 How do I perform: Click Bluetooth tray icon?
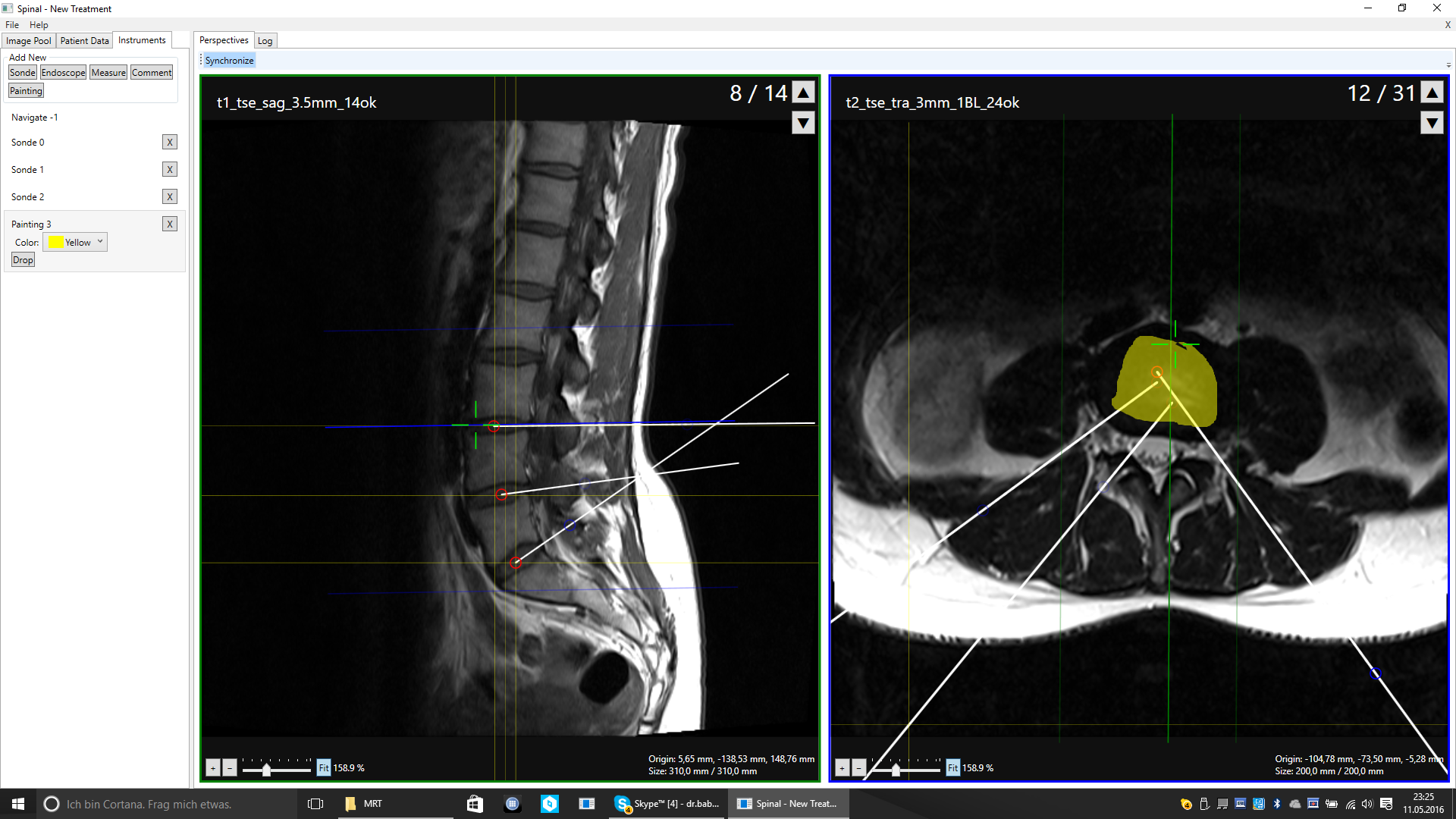(1277, 804)
